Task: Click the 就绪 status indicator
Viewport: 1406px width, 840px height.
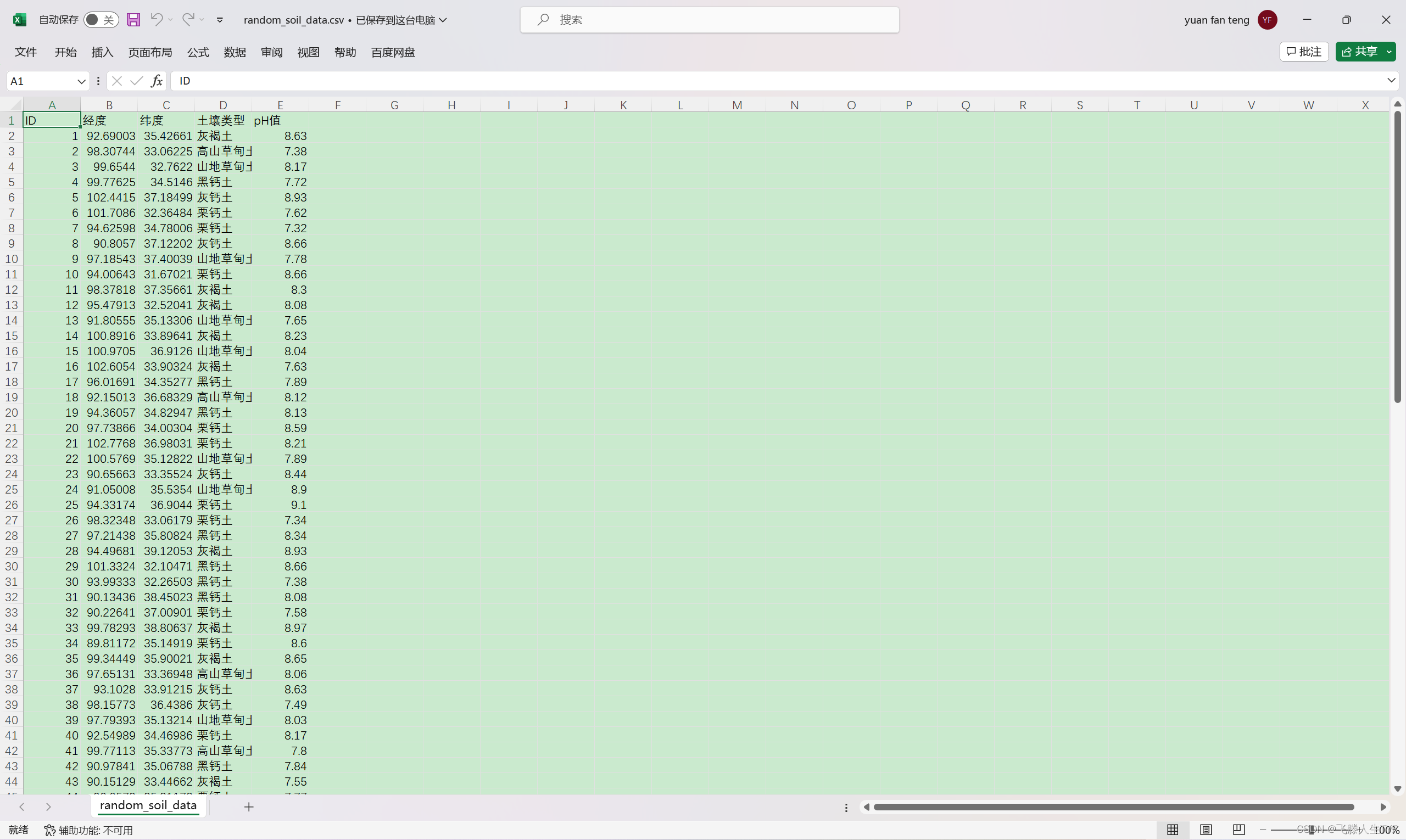Action: 18,830
